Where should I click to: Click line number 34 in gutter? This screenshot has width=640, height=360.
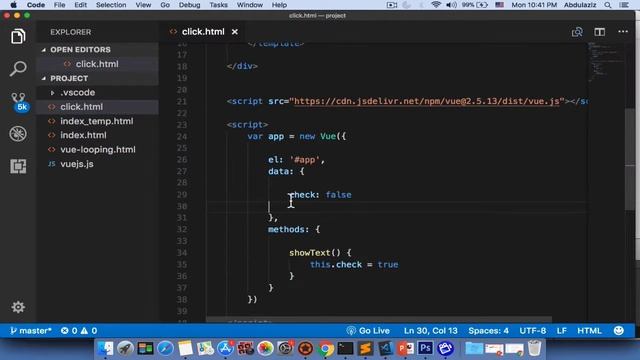tap(182, 253)
